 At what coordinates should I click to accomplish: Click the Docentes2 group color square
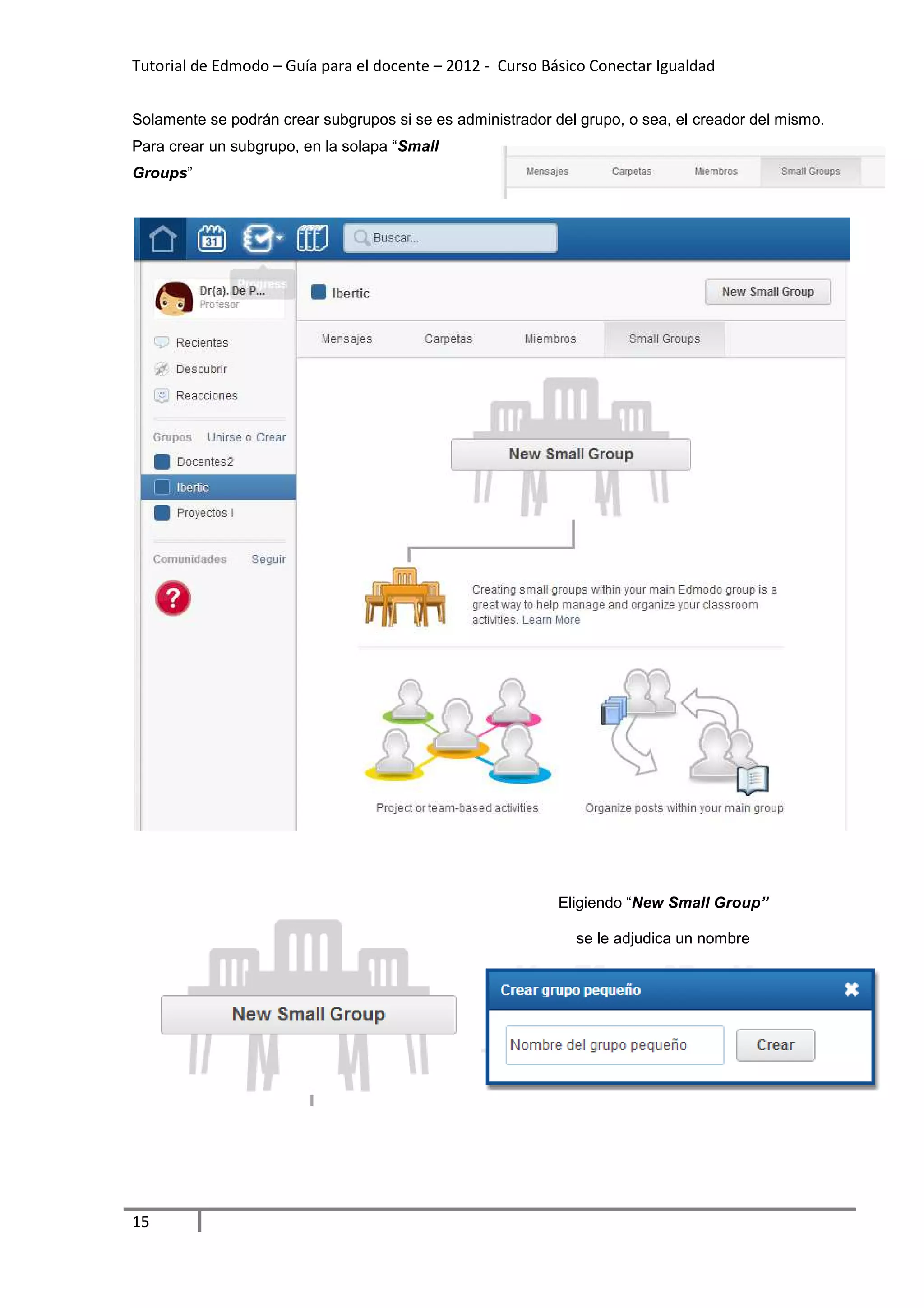tap(162, 461)
